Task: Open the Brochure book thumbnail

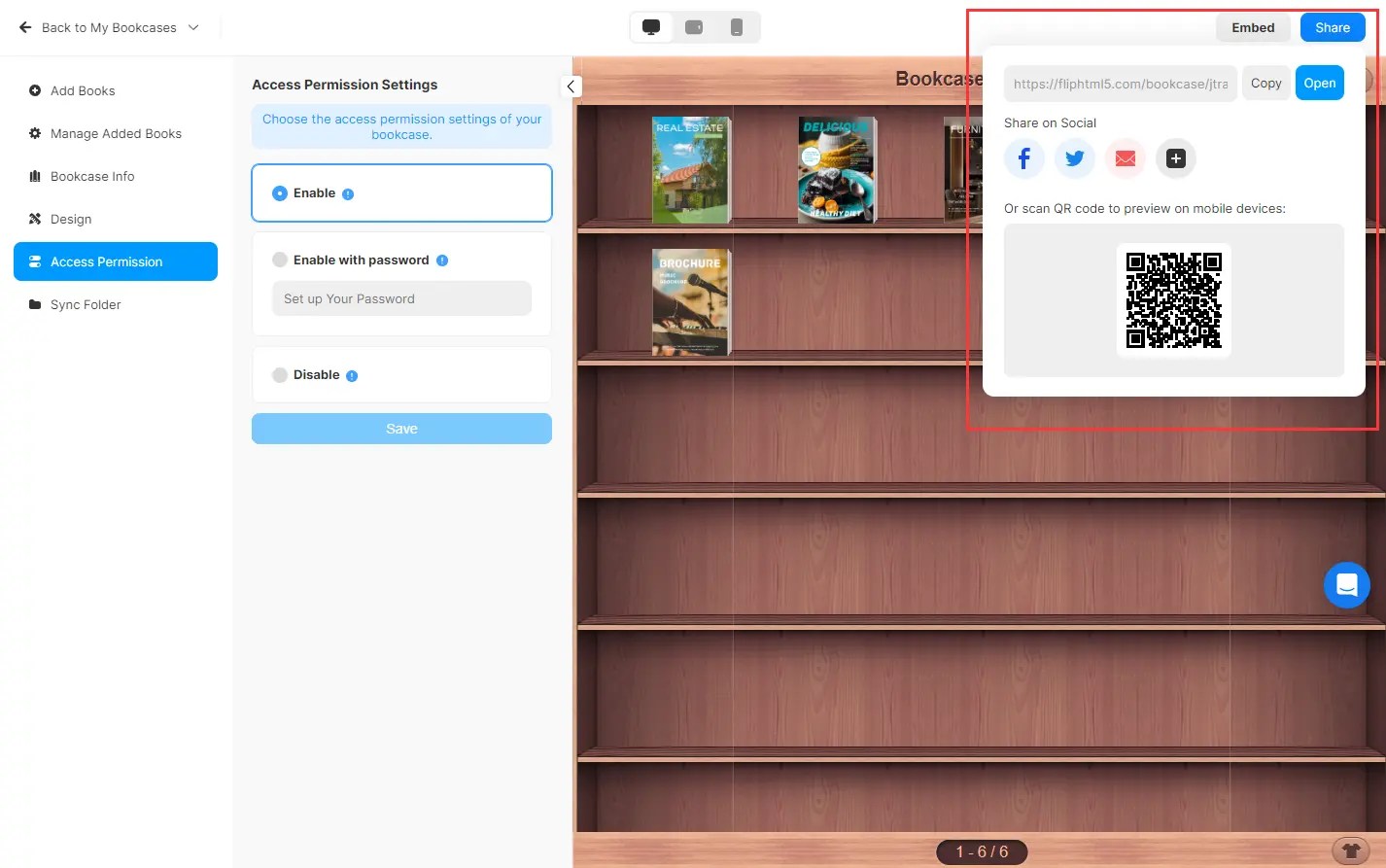Action: click(691, 301)
